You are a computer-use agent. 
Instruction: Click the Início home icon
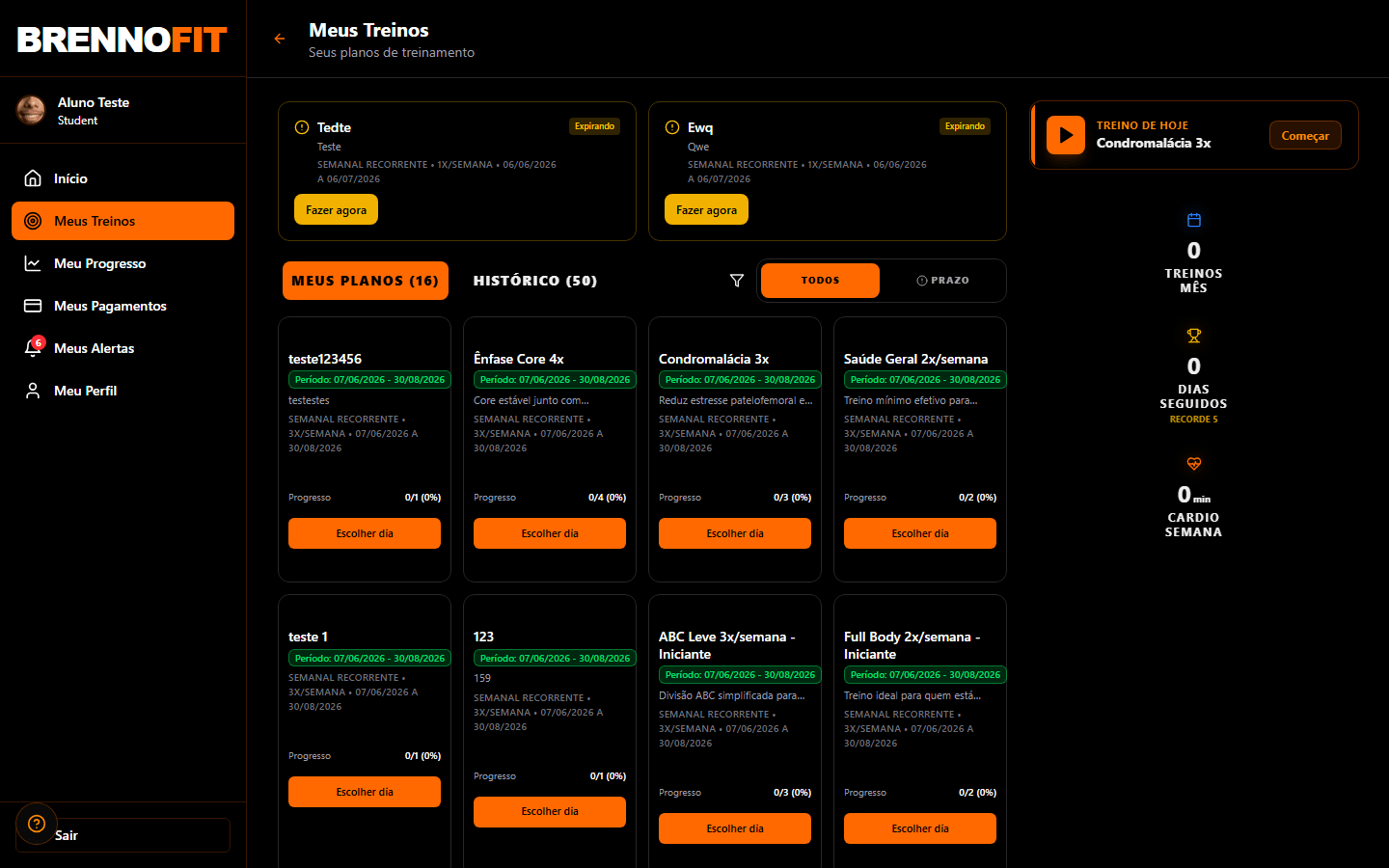tap(33, 178)
